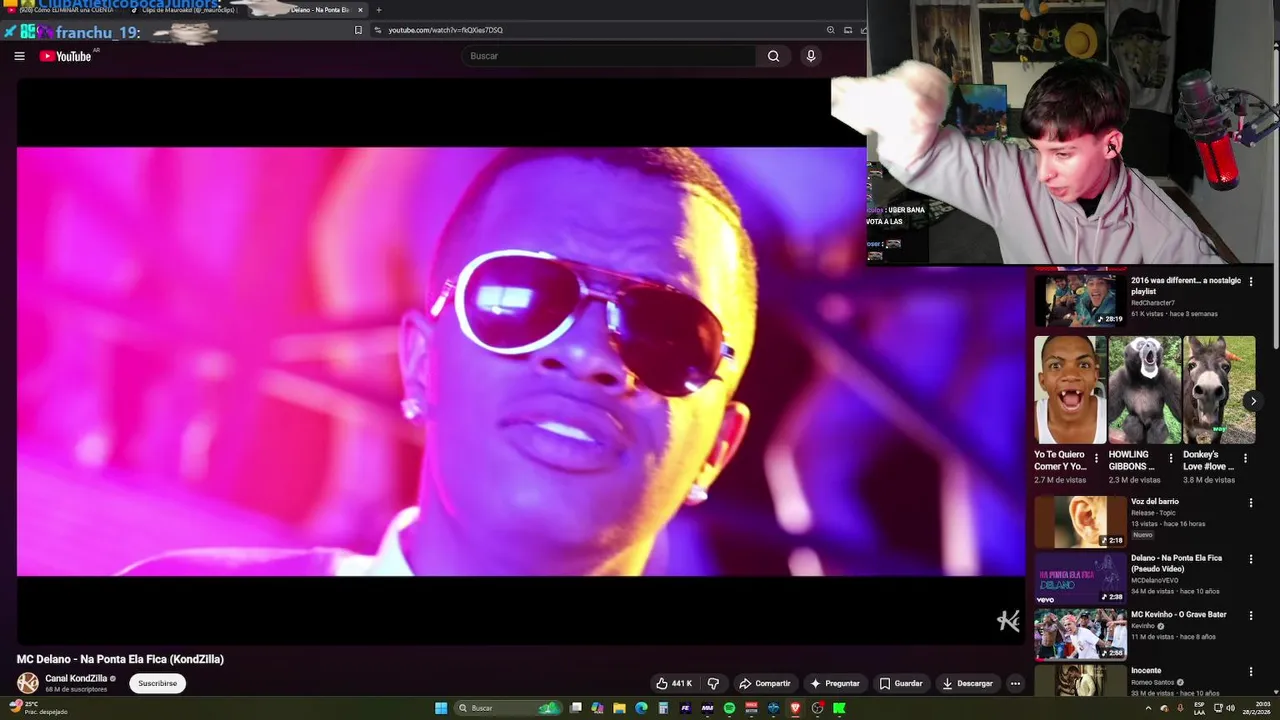The image size is (1280, 720).
Task: Open more actions ellipsis beside Descargar
Action: [1015, 684]
